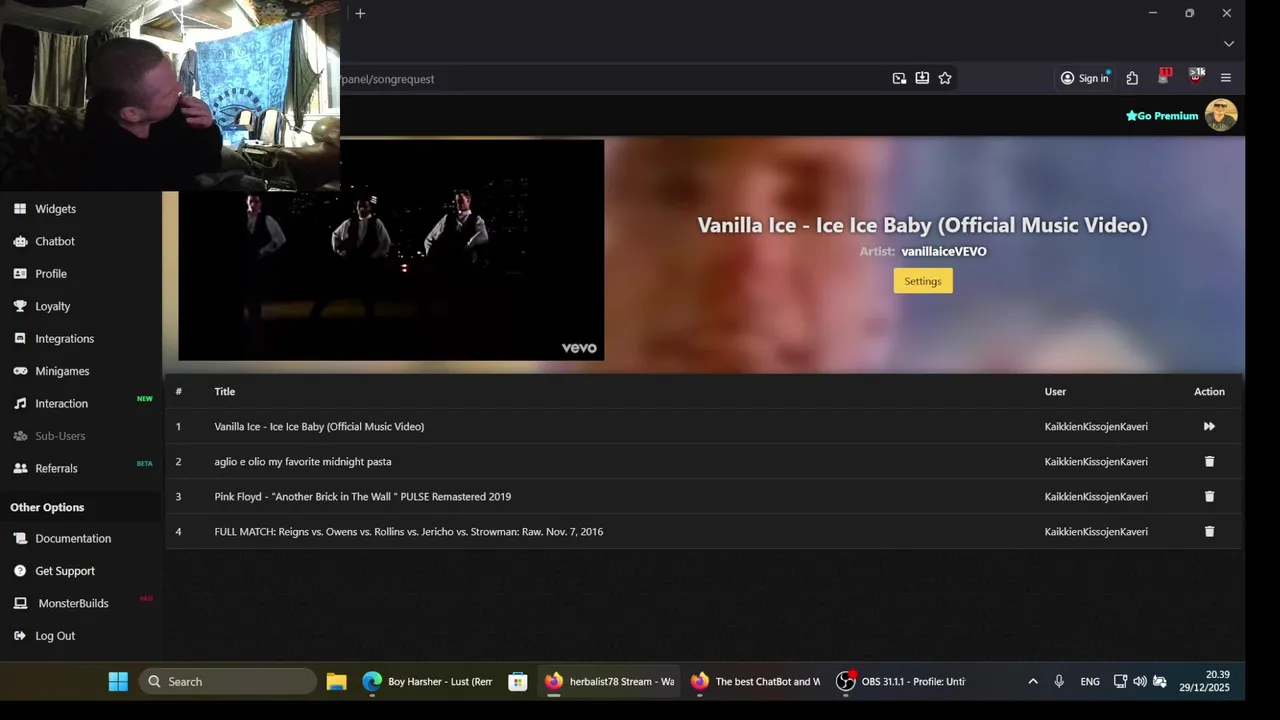Select the Vanilla Ice title row text
The width and height of the screenshot is (1280, 720).
click(x=319, y=426)
